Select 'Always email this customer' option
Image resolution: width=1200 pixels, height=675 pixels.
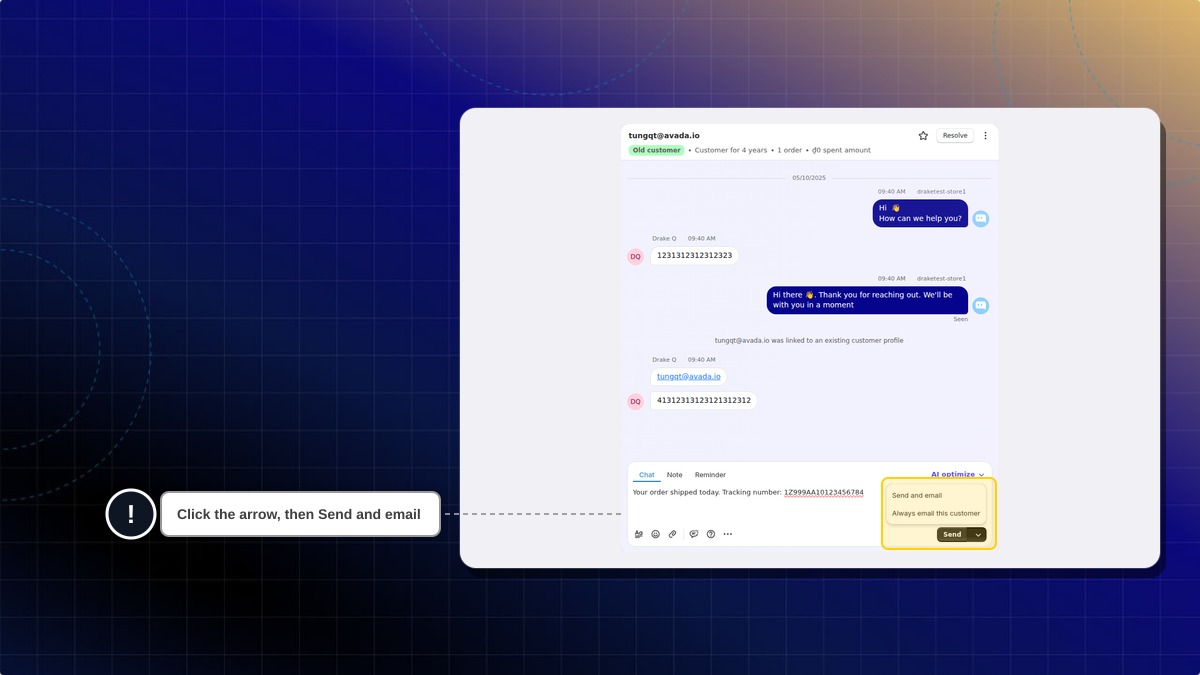[936, 513]
